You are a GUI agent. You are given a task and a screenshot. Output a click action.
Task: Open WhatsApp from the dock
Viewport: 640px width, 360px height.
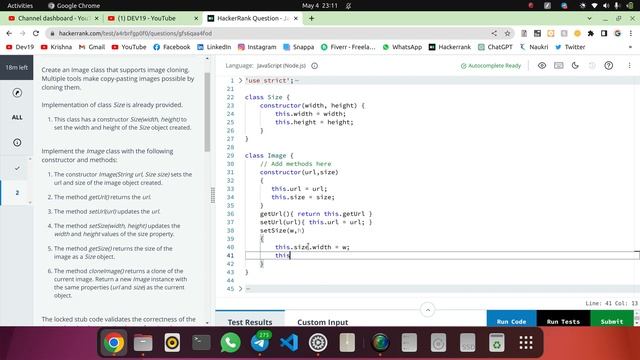[x=230, y=342]
